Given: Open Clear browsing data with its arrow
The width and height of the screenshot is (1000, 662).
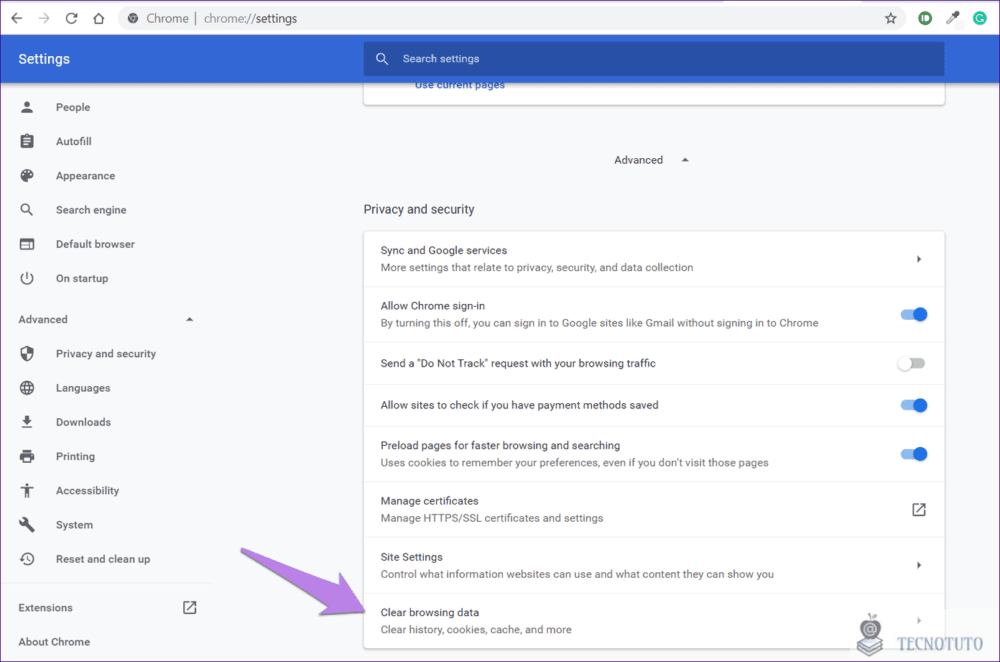Looking at the screenshot, I should 918,621.
